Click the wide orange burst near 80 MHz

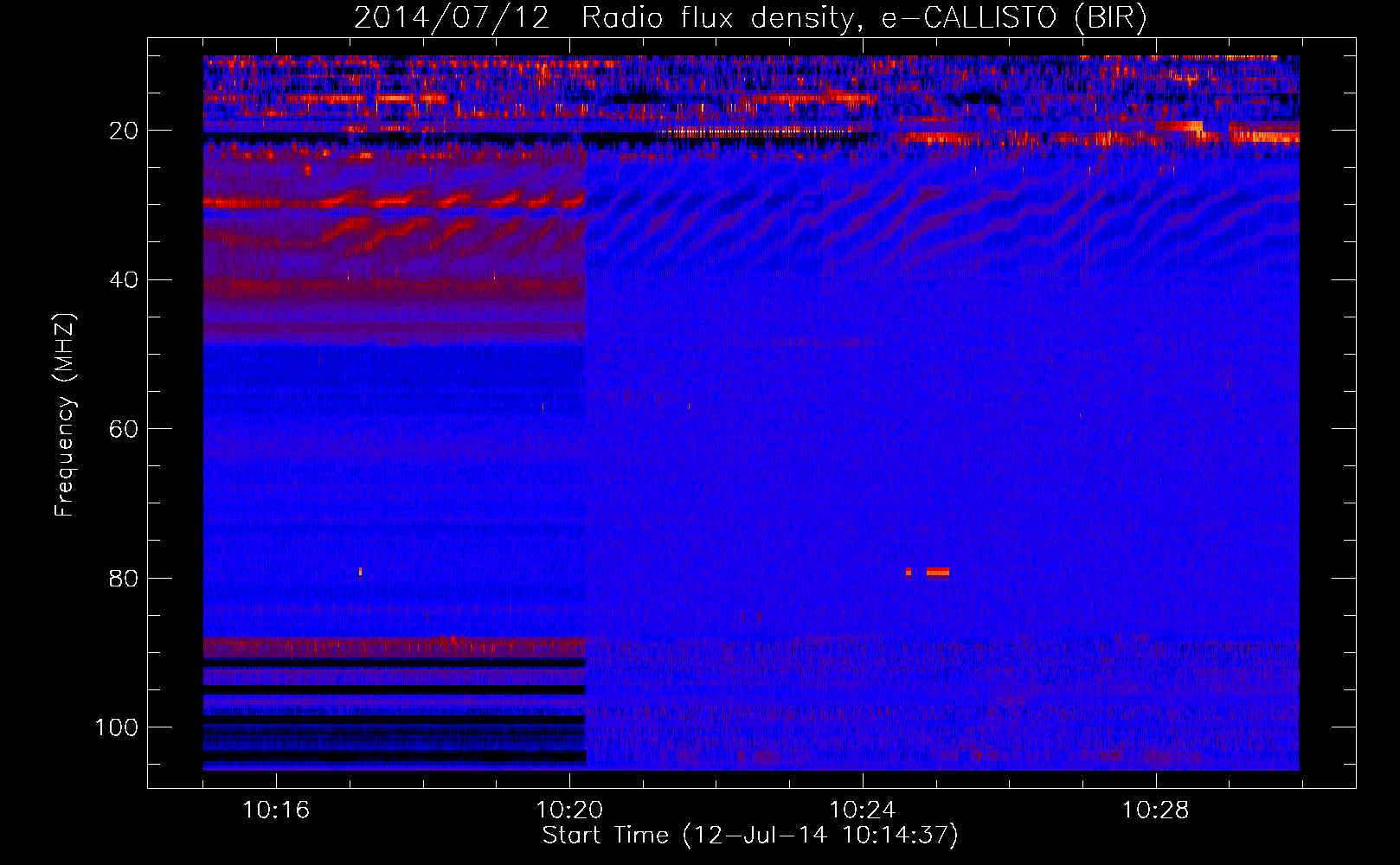tap(938, 572)
